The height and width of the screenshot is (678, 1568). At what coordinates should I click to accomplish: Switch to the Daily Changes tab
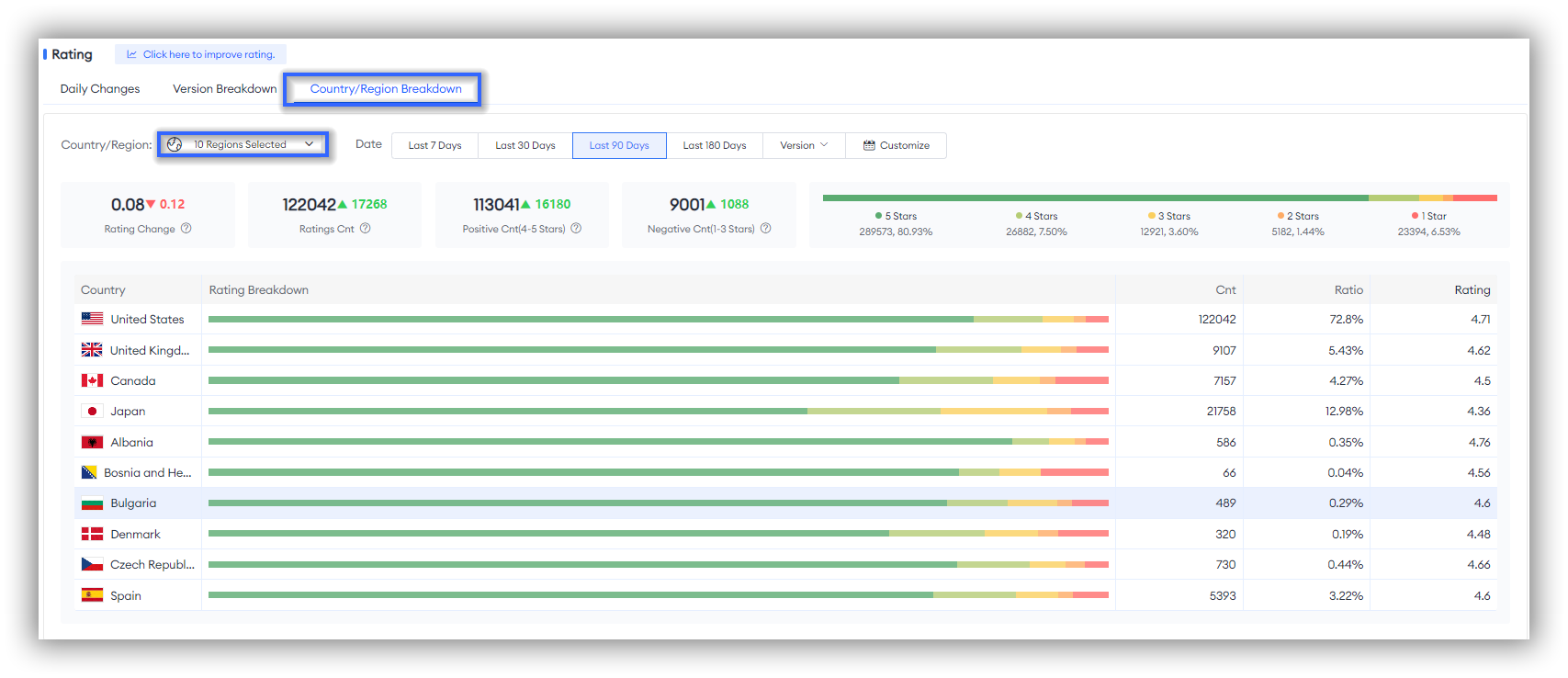(100, 89)
